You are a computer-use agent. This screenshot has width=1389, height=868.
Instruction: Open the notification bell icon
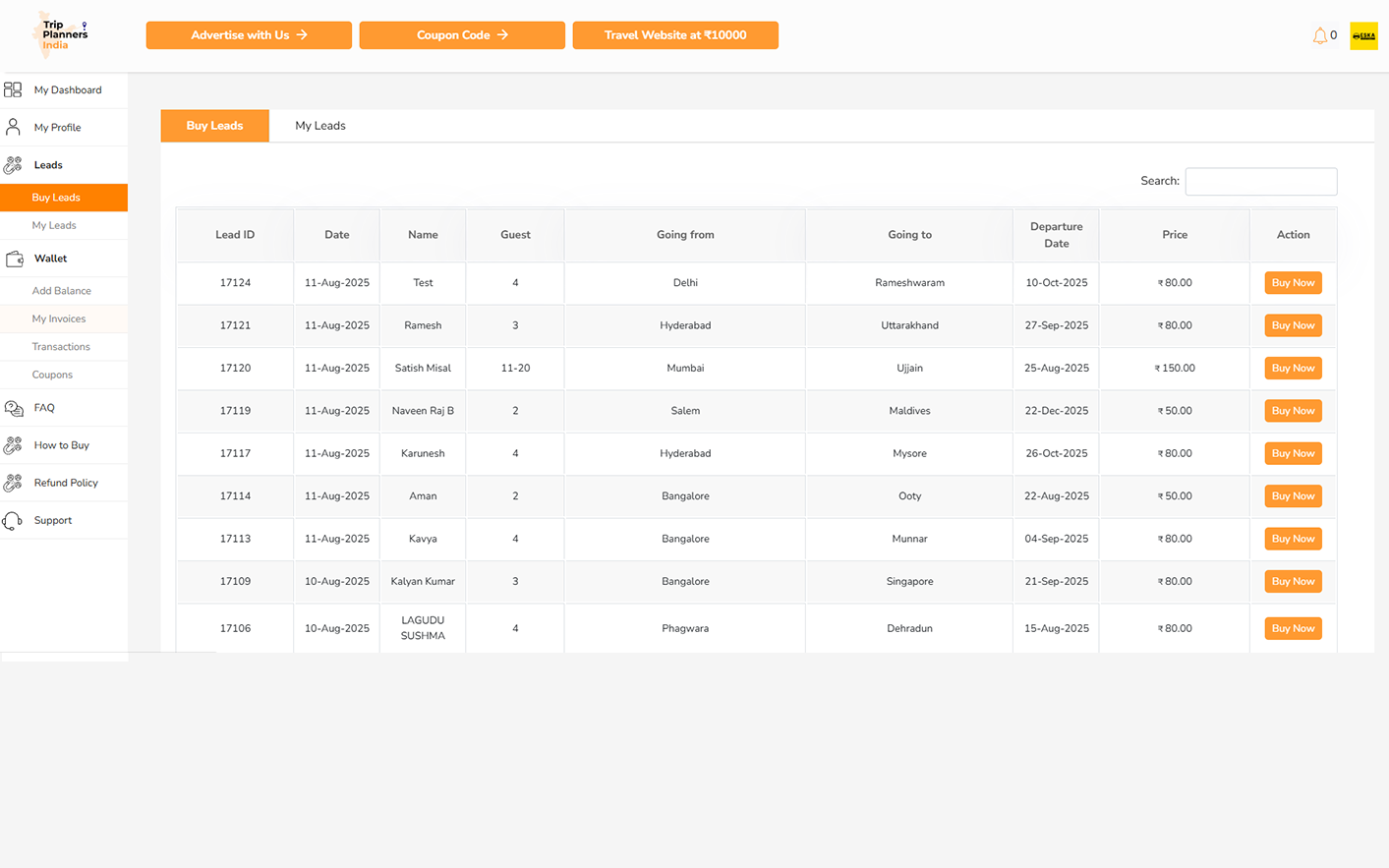(x=1319, y=36)
